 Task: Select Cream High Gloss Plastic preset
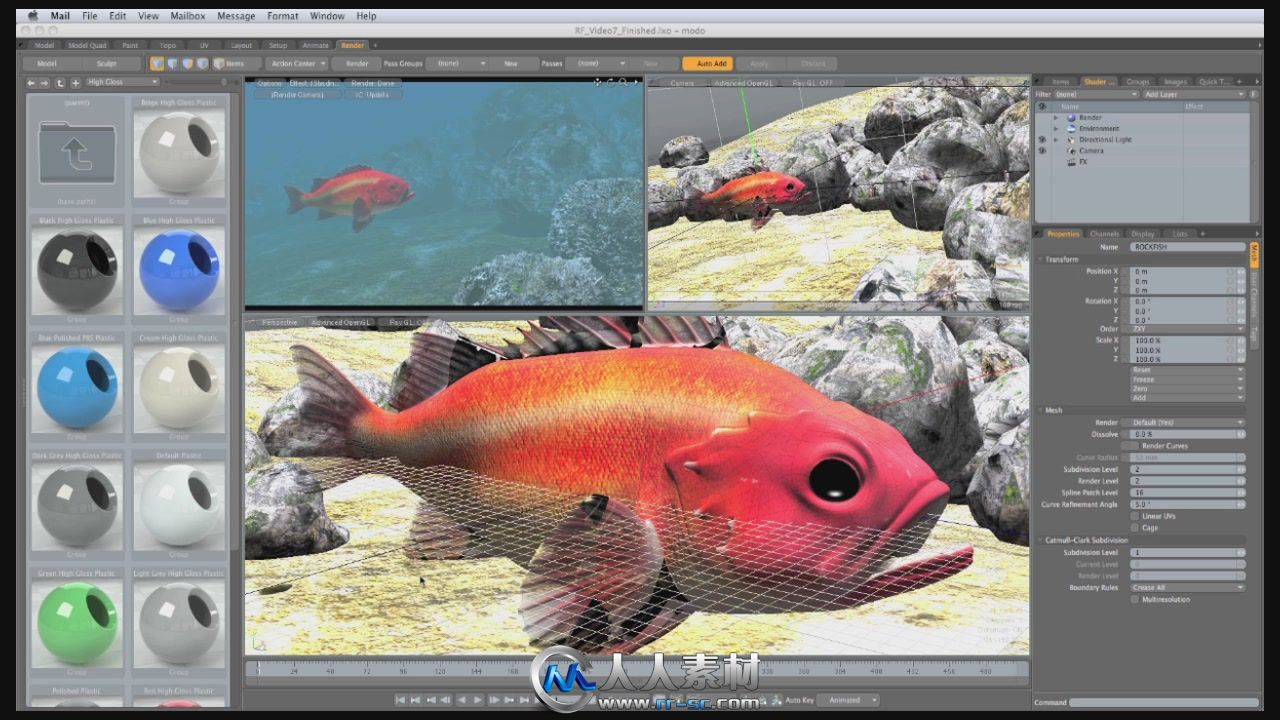pos(178,387)
